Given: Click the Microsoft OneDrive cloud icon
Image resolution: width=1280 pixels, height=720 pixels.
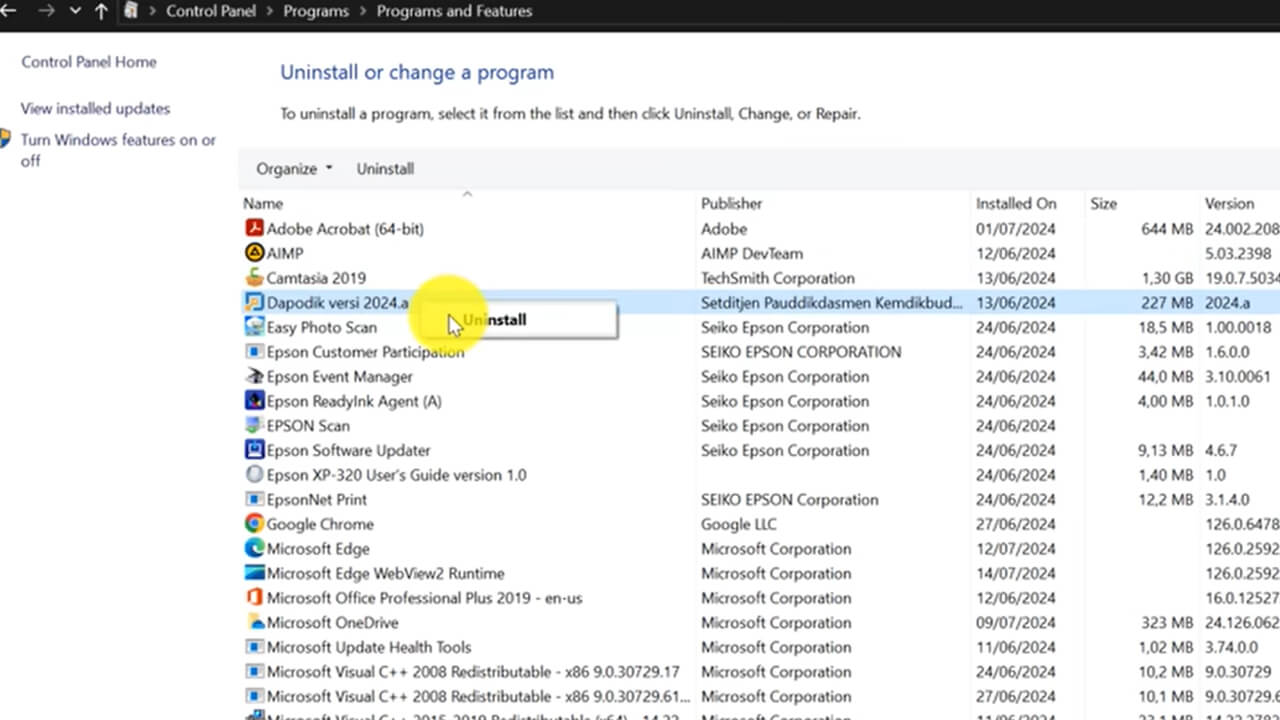Looking at the screenshot, I should click(254, 622).
